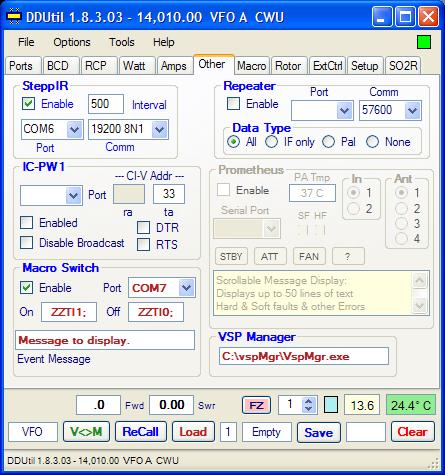Open the Macro Switch COM7 port dropdown
Image resolution: width=445 pixels, height=475 pixels.
tap(186, 288)
